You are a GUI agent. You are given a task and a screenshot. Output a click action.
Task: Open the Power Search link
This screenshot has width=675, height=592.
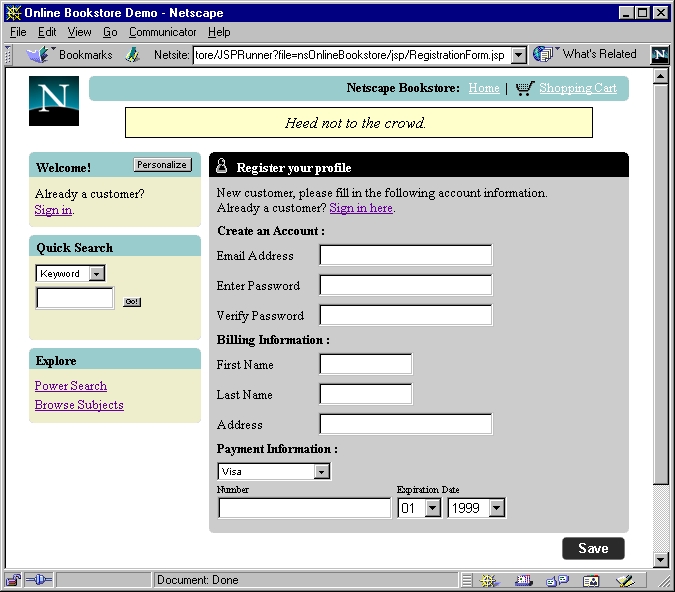click(71, 386)
